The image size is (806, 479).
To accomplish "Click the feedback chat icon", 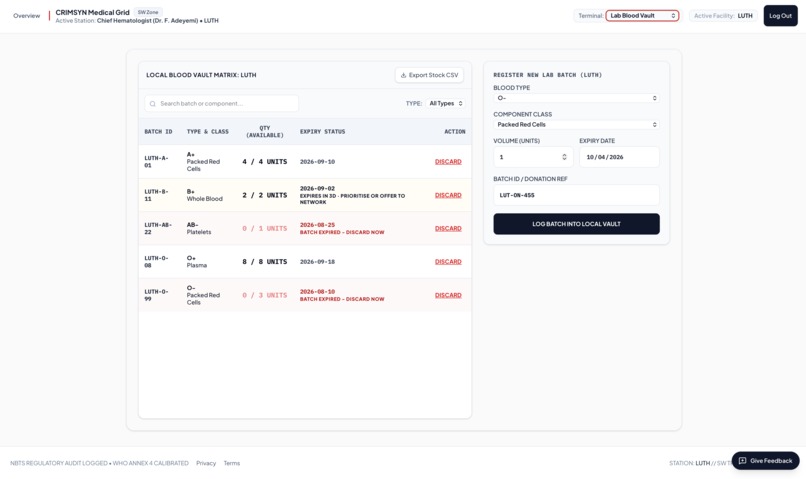I will [742, 461].
